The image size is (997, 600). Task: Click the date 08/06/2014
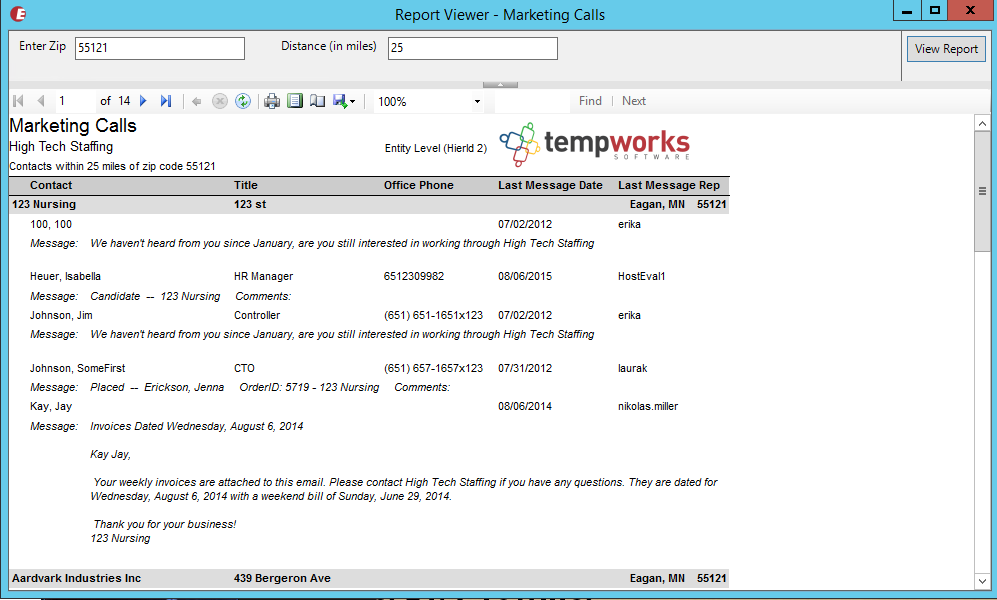coord(525,406)
